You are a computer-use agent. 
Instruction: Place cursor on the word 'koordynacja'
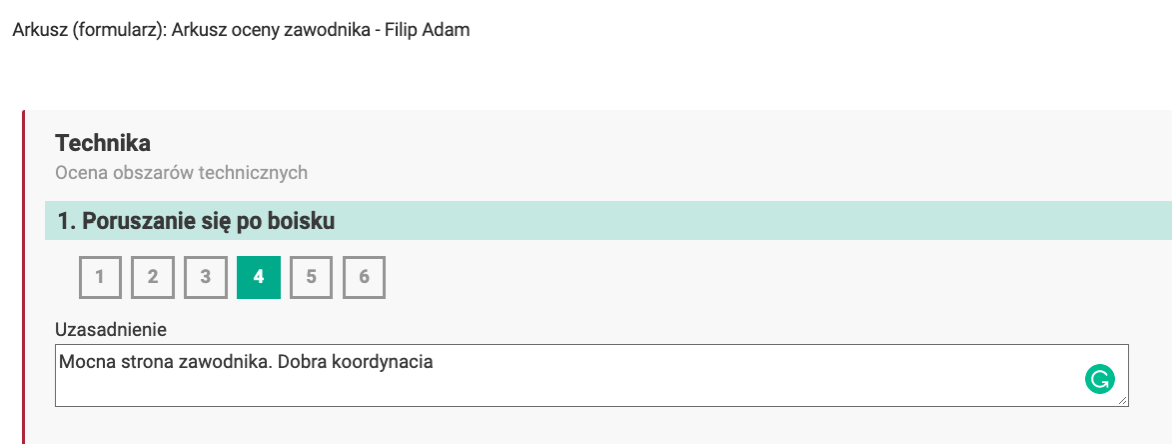pyautogui.click(x=388, y=362)
